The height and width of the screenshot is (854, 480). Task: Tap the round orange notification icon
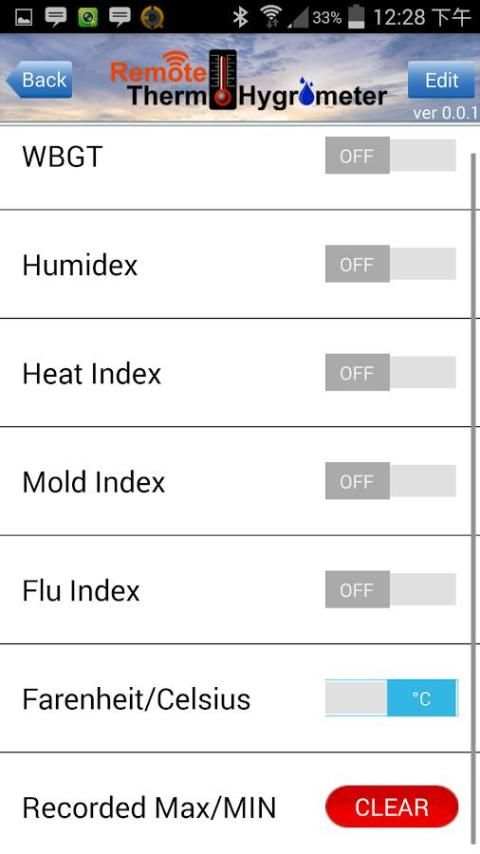pos(152,17)
